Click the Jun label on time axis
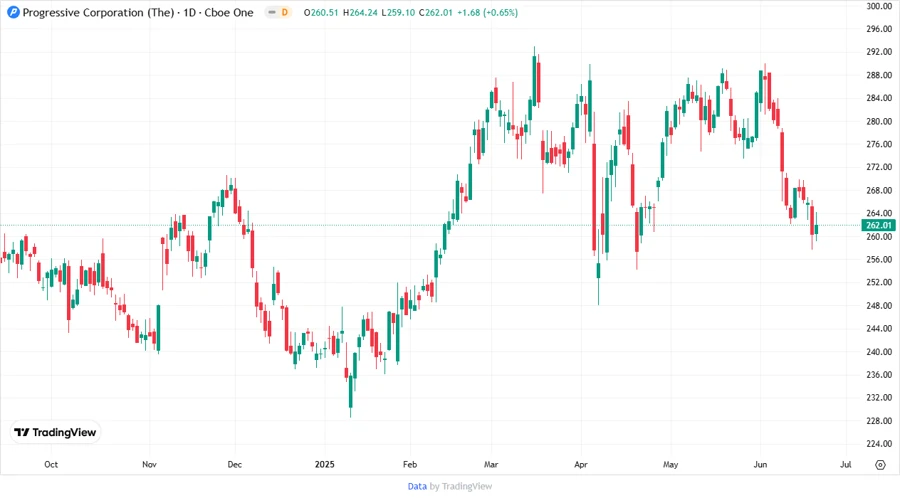Screen dimensions: 900x498 (760, 464)
